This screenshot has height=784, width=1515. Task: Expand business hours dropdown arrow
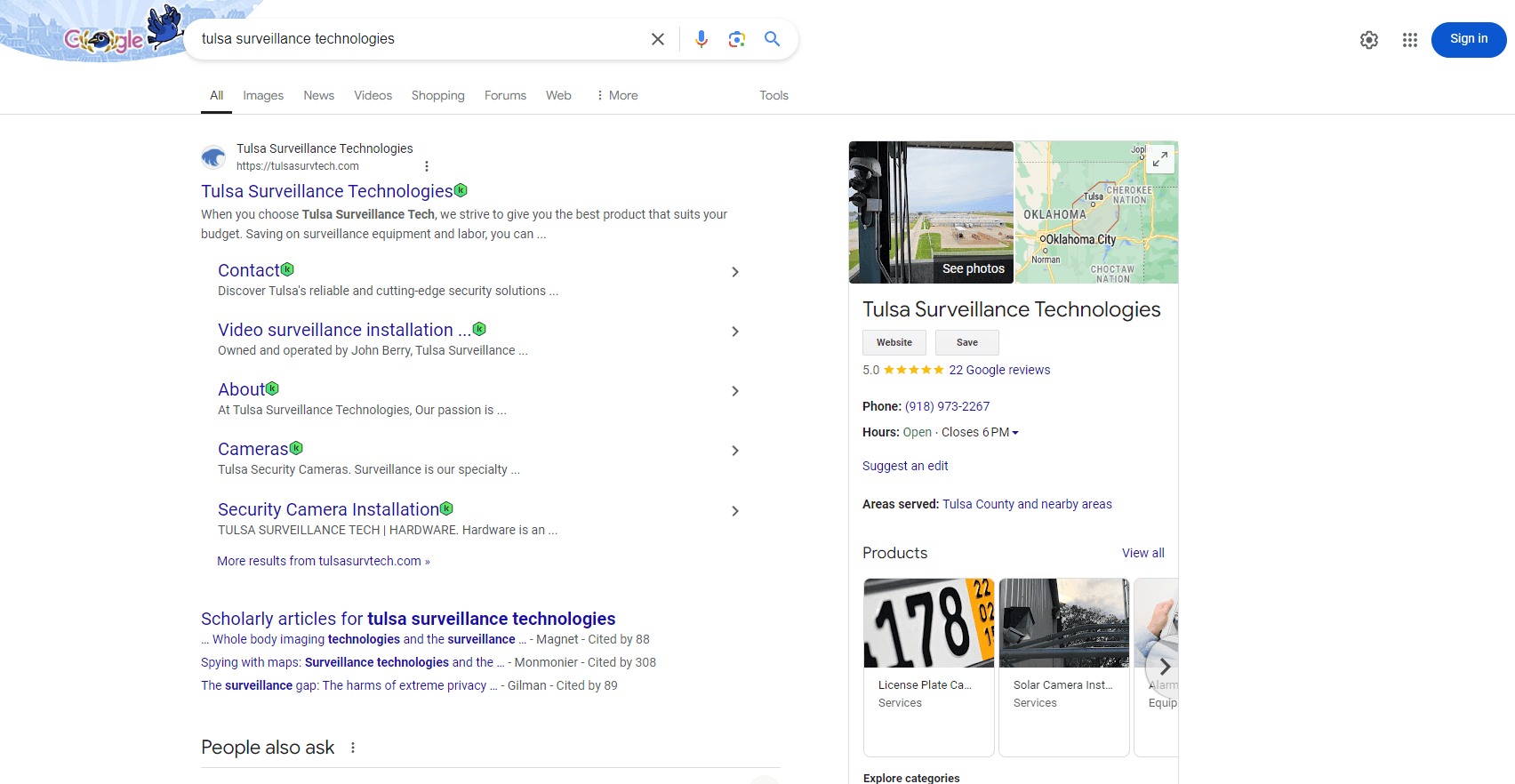(1015, 433)
